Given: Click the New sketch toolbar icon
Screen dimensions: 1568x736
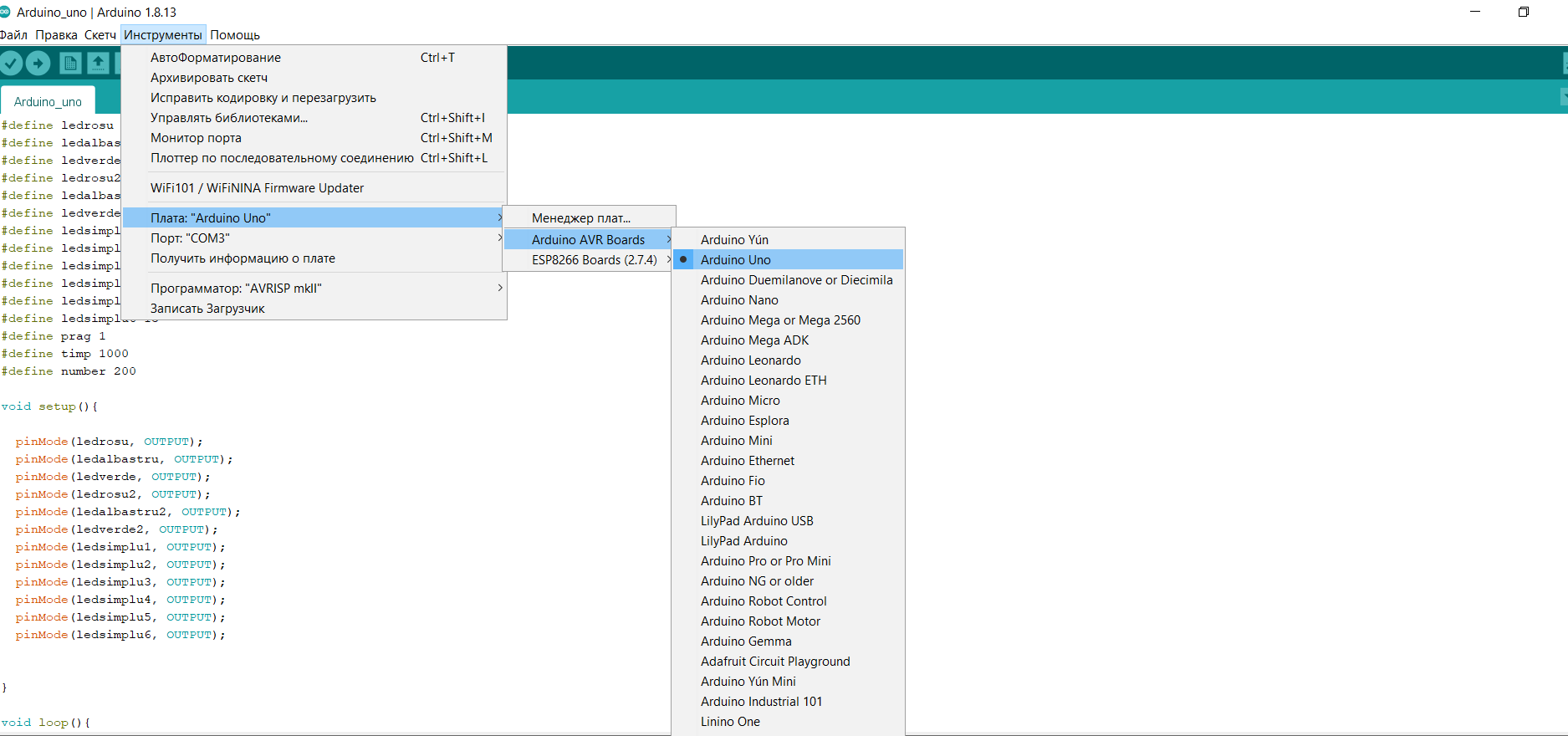Looking at the screenshot, I should 70,63.
